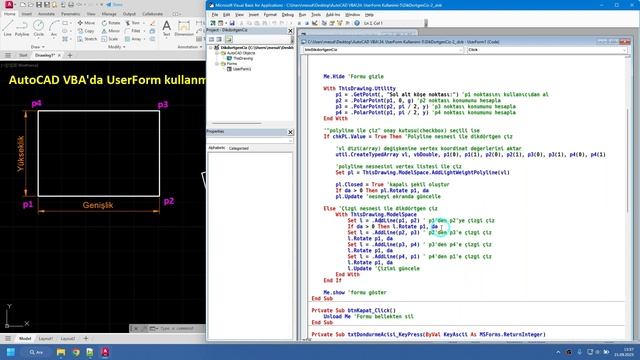Select the Arc tool in AutoCAD
640x360 pixels.
(x=54, y=28)
